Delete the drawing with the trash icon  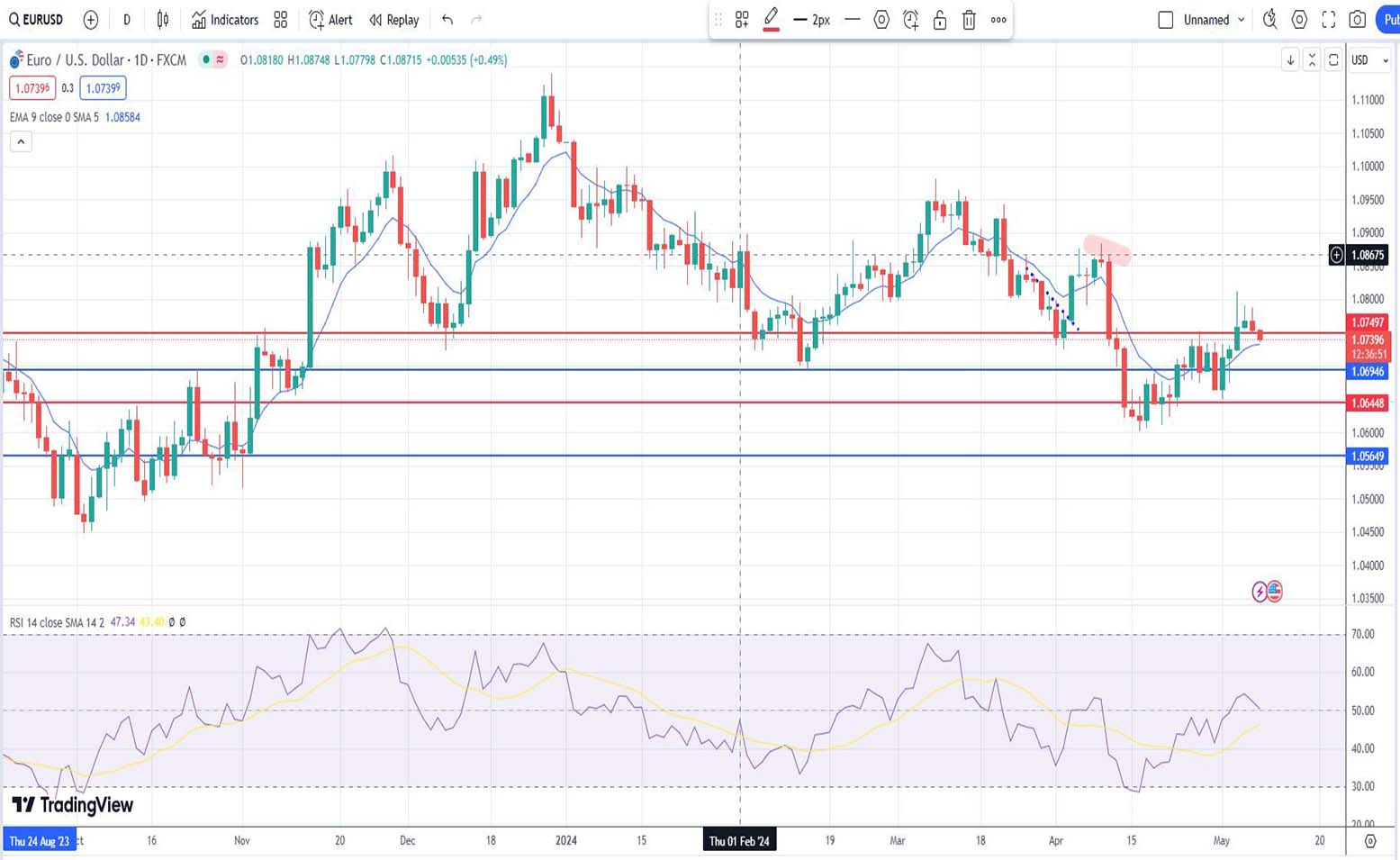(969, 20)
